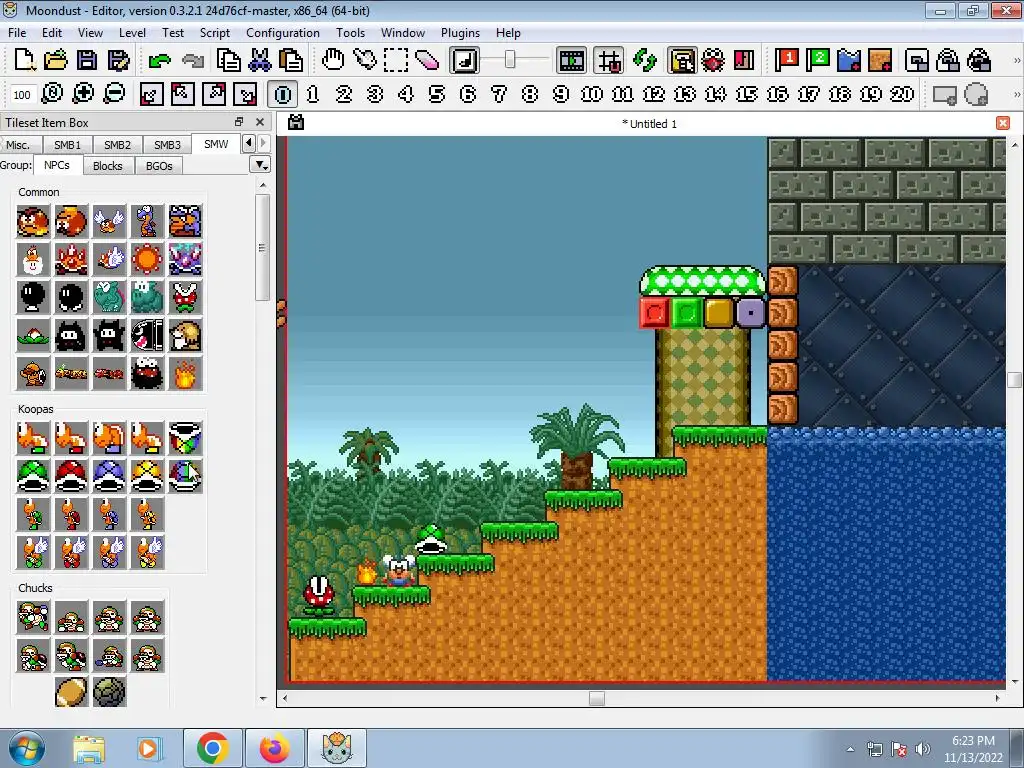Switch to section 5
Screen dimensions: 1024x768
[x=436, y=94]
